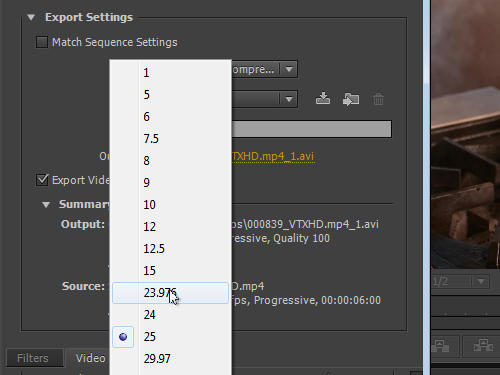Open the output name link ending .mp4_1.avi
The image size is (500, 375).
tap(273, 156)
